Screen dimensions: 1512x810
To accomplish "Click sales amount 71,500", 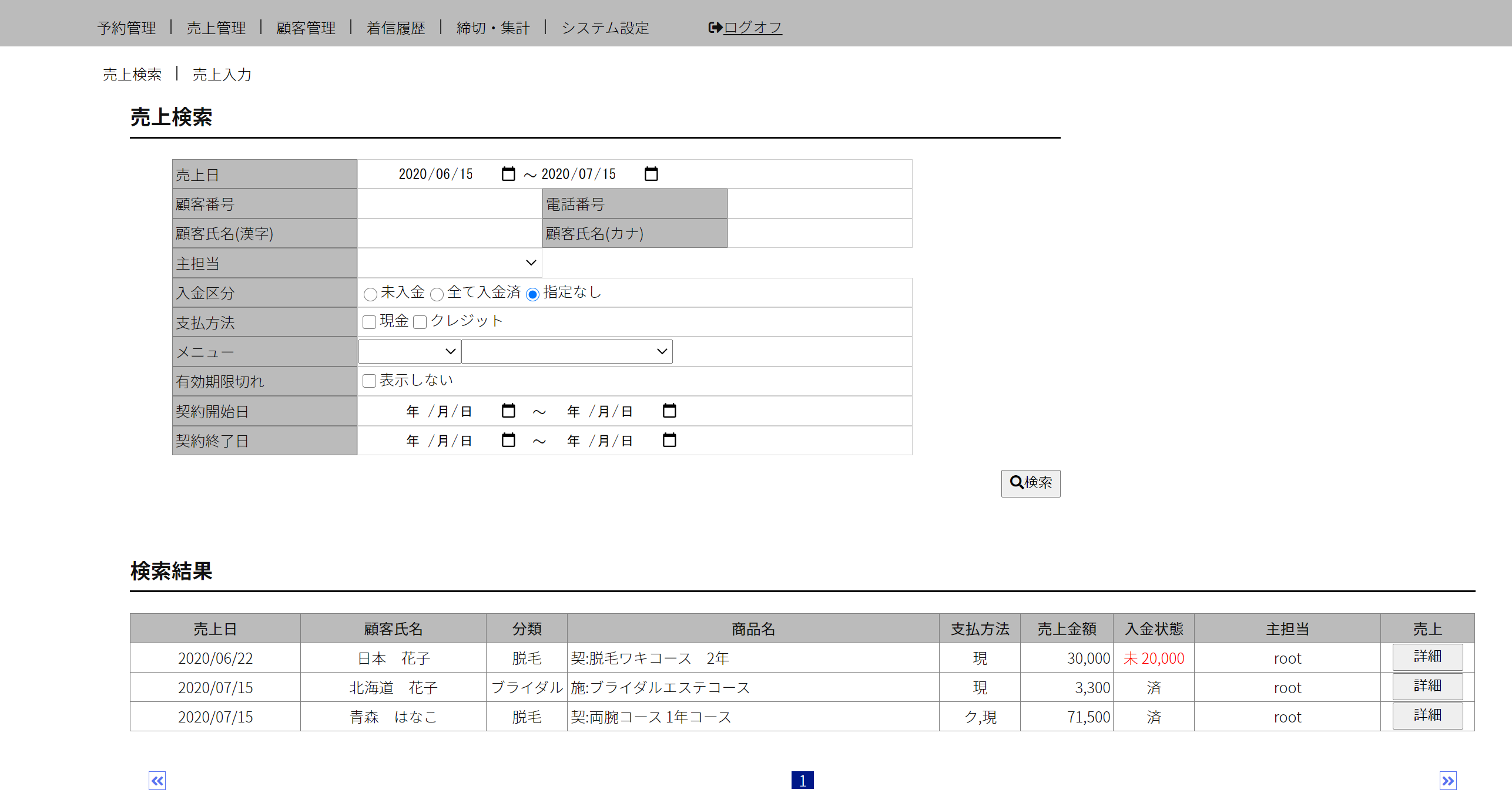I will point(1088,717).
